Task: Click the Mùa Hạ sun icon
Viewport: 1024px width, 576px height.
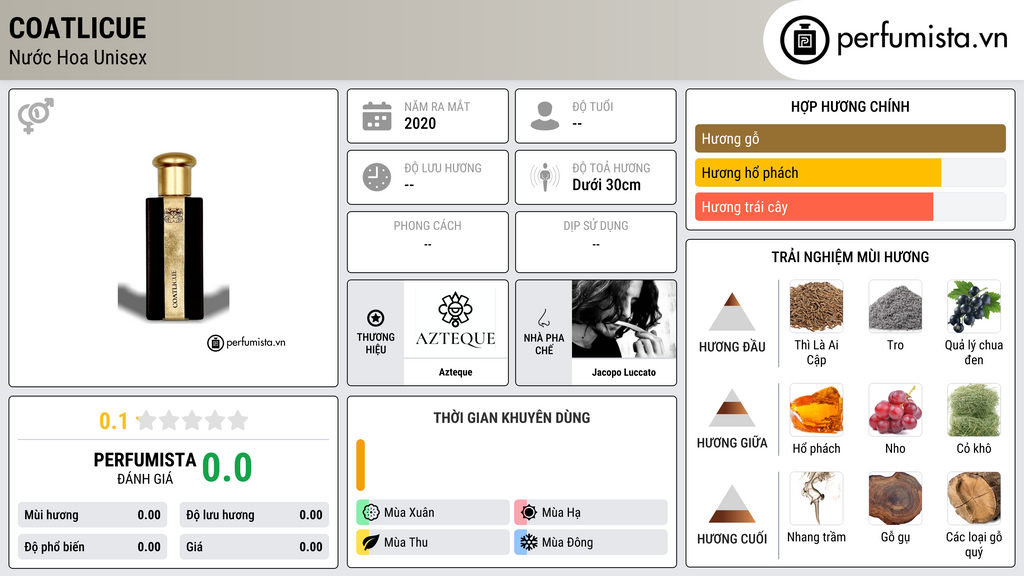Action: click(529, 513)
